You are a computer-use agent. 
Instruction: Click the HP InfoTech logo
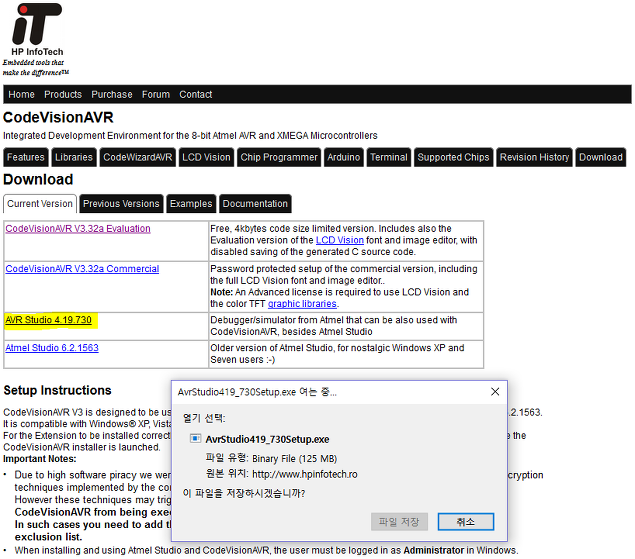(36, 39)
